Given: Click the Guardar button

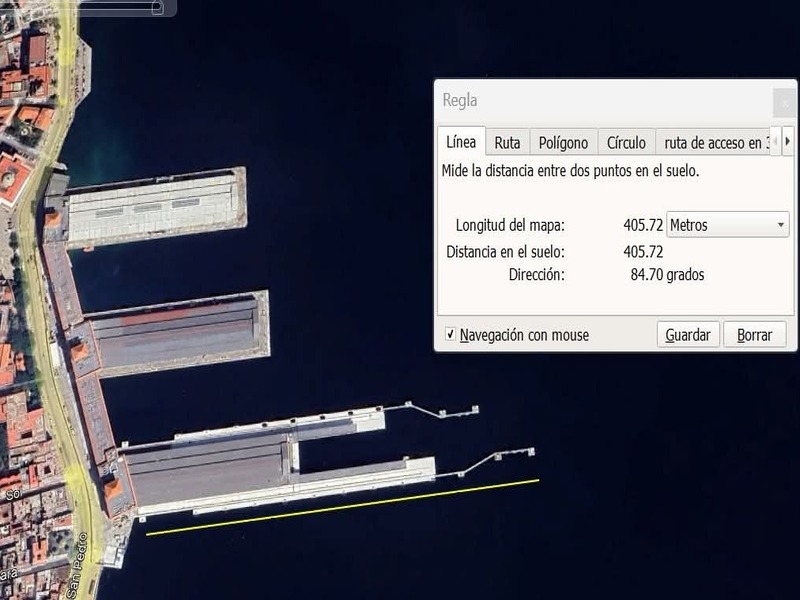Looking at the screenshot, I should (x=688, y=335).
